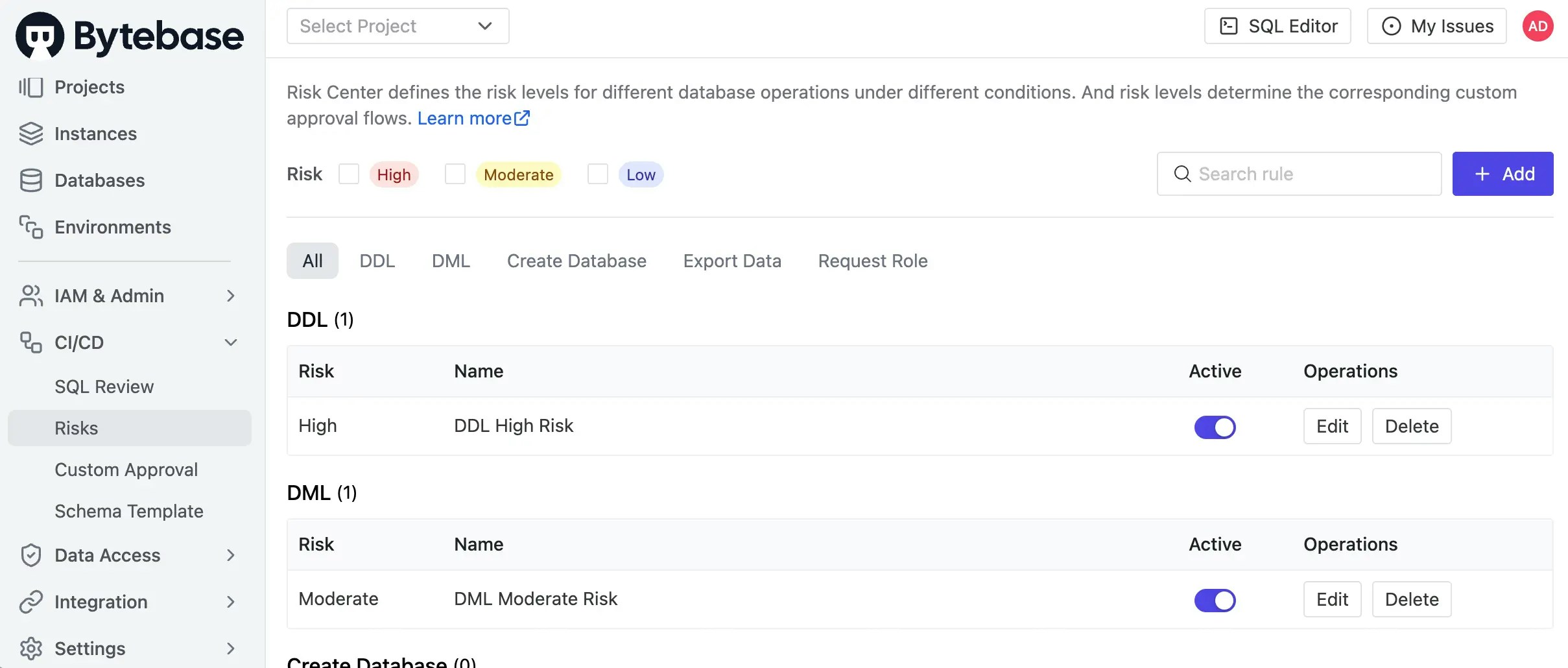Click the Add rule button
This screenshot has width=1568, height=668.
tap(1503, 174)
